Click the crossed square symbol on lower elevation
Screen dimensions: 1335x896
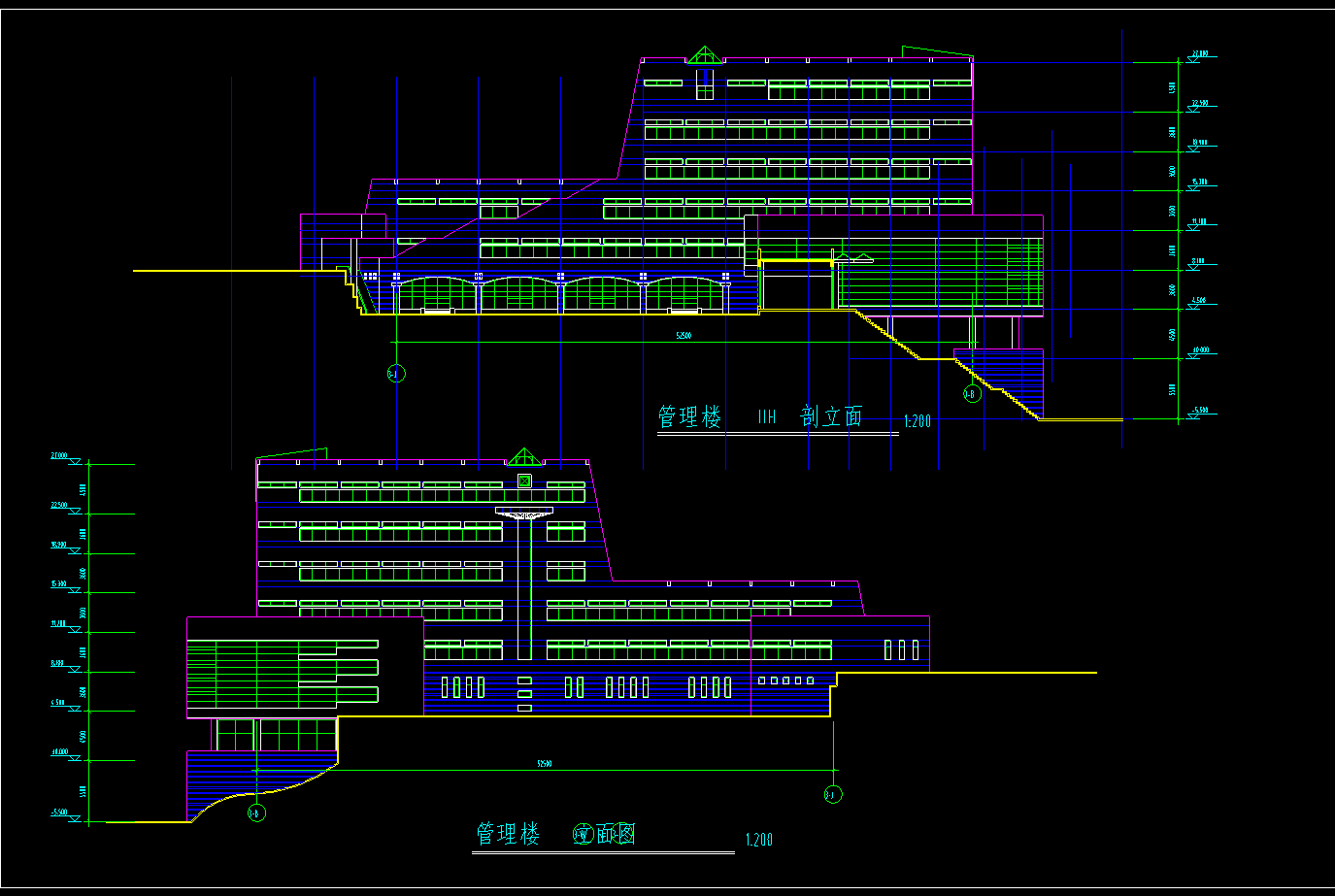point(524,481)
